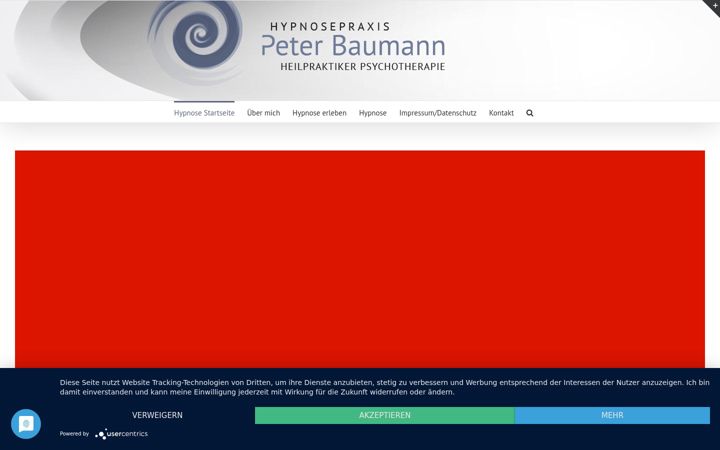Show more consent options via Mehr
Screen dimensions: 720x450
[x=612, y=415]
